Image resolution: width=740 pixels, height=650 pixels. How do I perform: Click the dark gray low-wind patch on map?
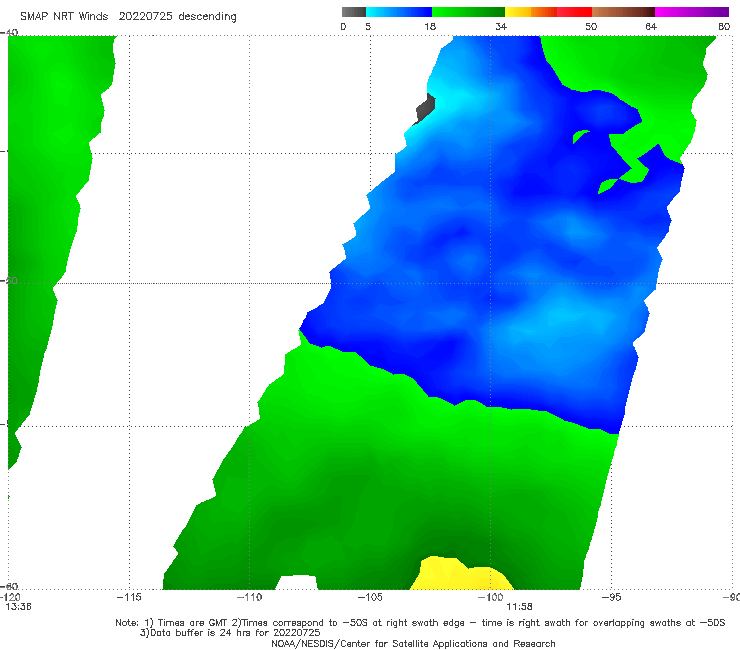point(425,109)
